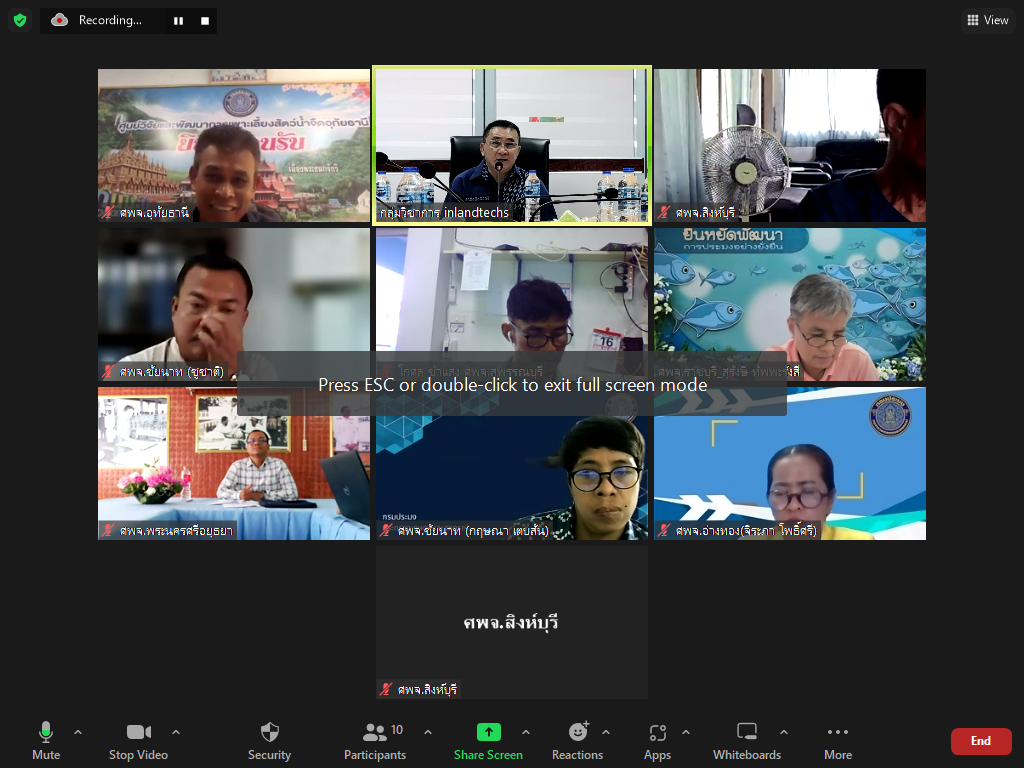Click the full screen exit hint message

[512, 385]
